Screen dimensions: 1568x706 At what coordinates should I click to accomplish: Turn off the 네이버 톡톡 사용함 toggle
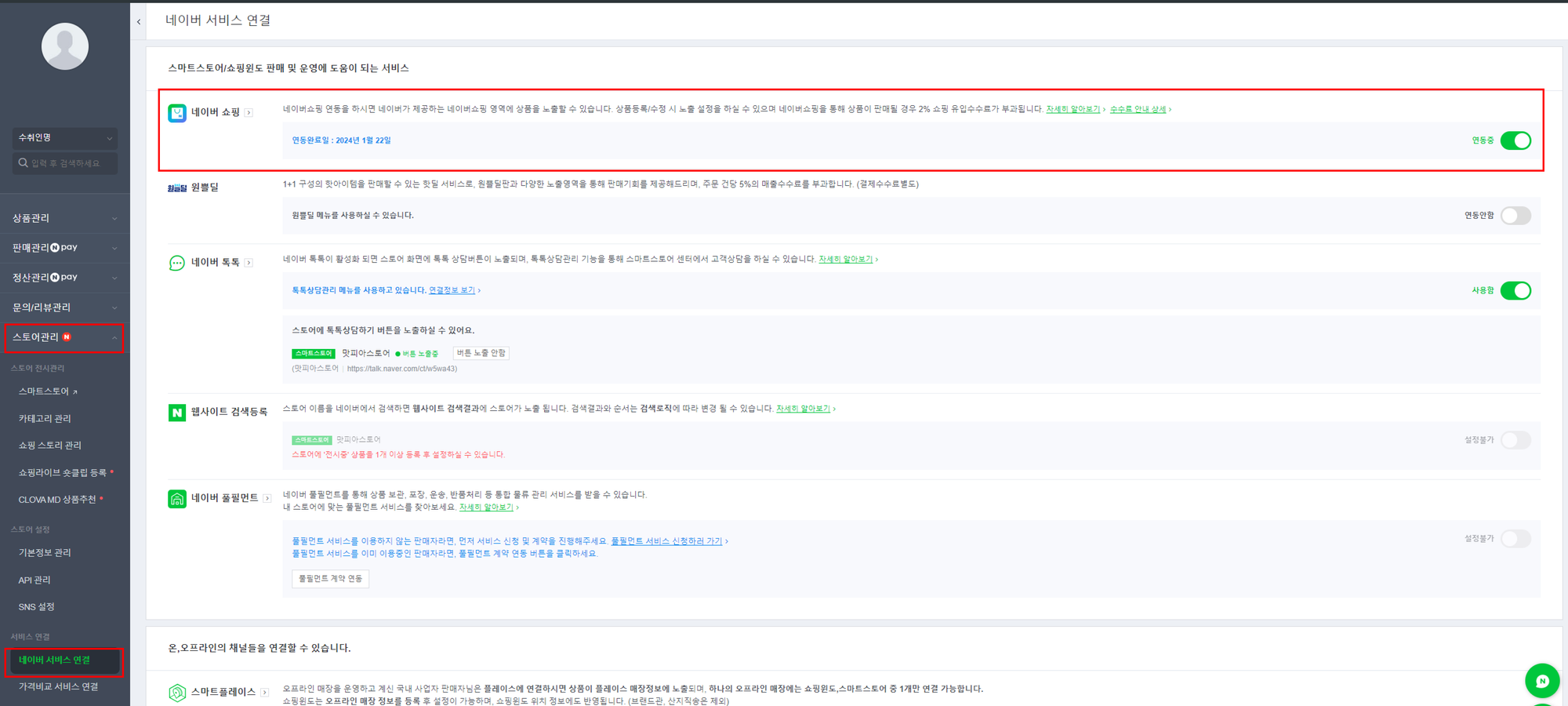[1517, 290]
